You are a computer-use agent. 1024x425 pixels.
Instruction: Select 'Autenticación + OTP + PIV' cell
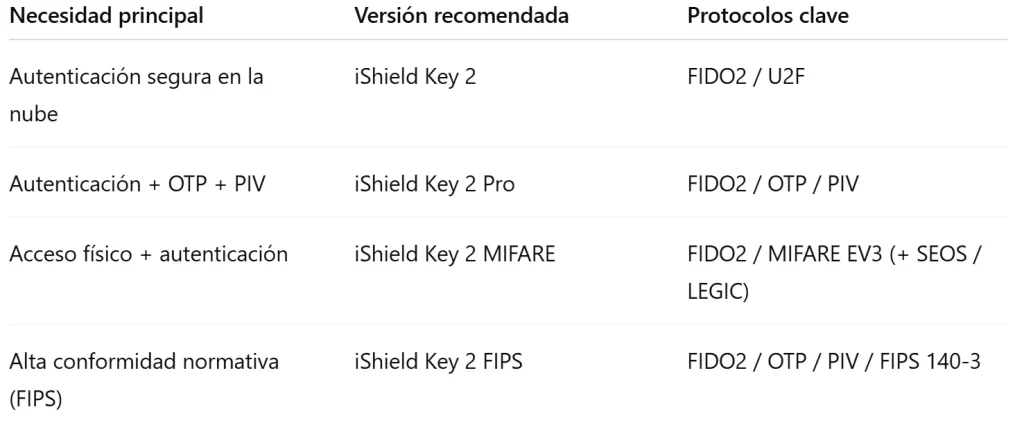(138, 184)
